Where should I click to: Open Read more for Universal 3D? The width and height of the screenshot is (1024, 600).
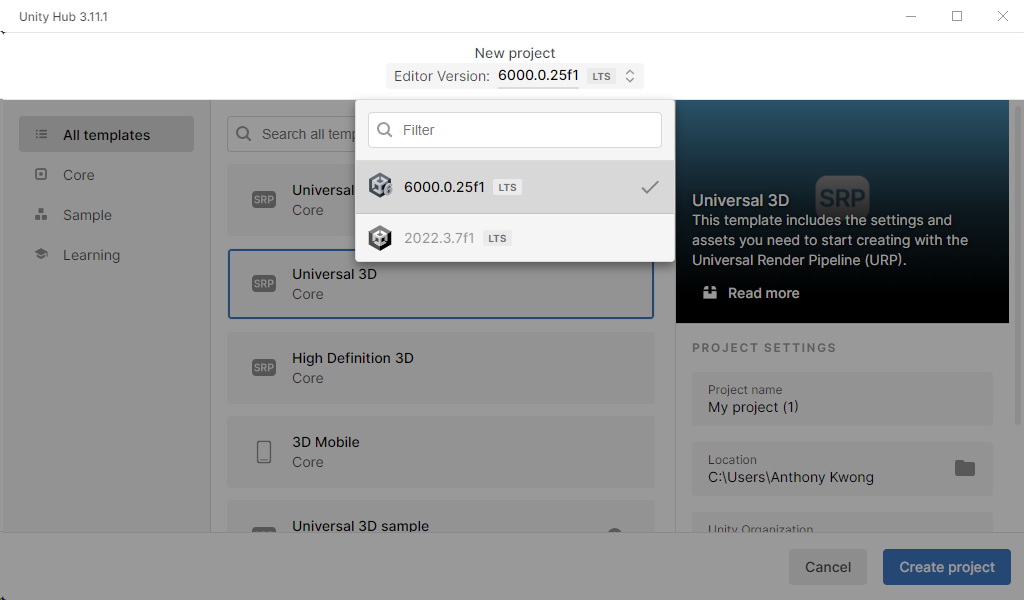point(763,292)
